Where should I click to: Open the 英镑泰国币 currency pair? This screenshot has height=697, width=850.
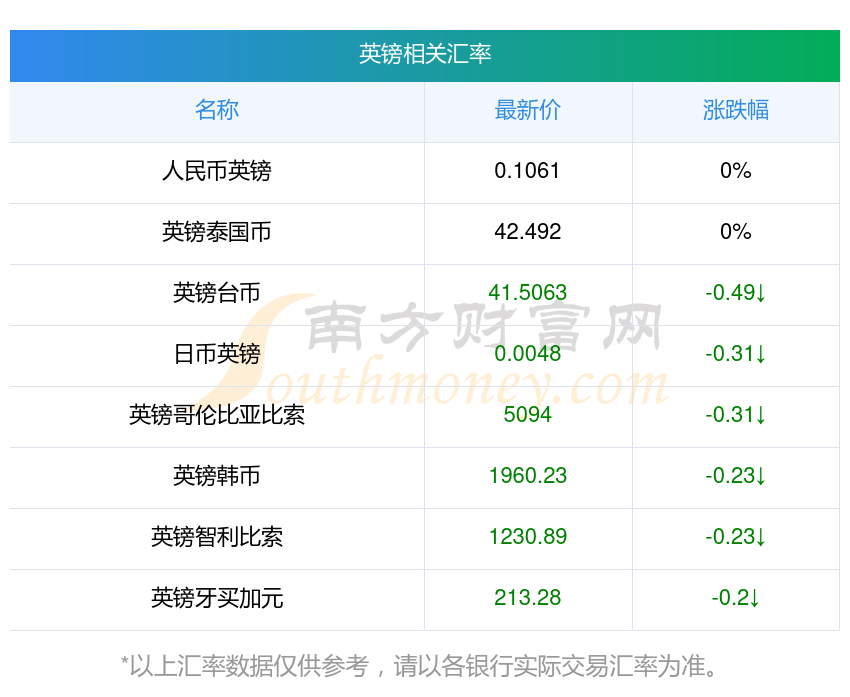(217, 232)
